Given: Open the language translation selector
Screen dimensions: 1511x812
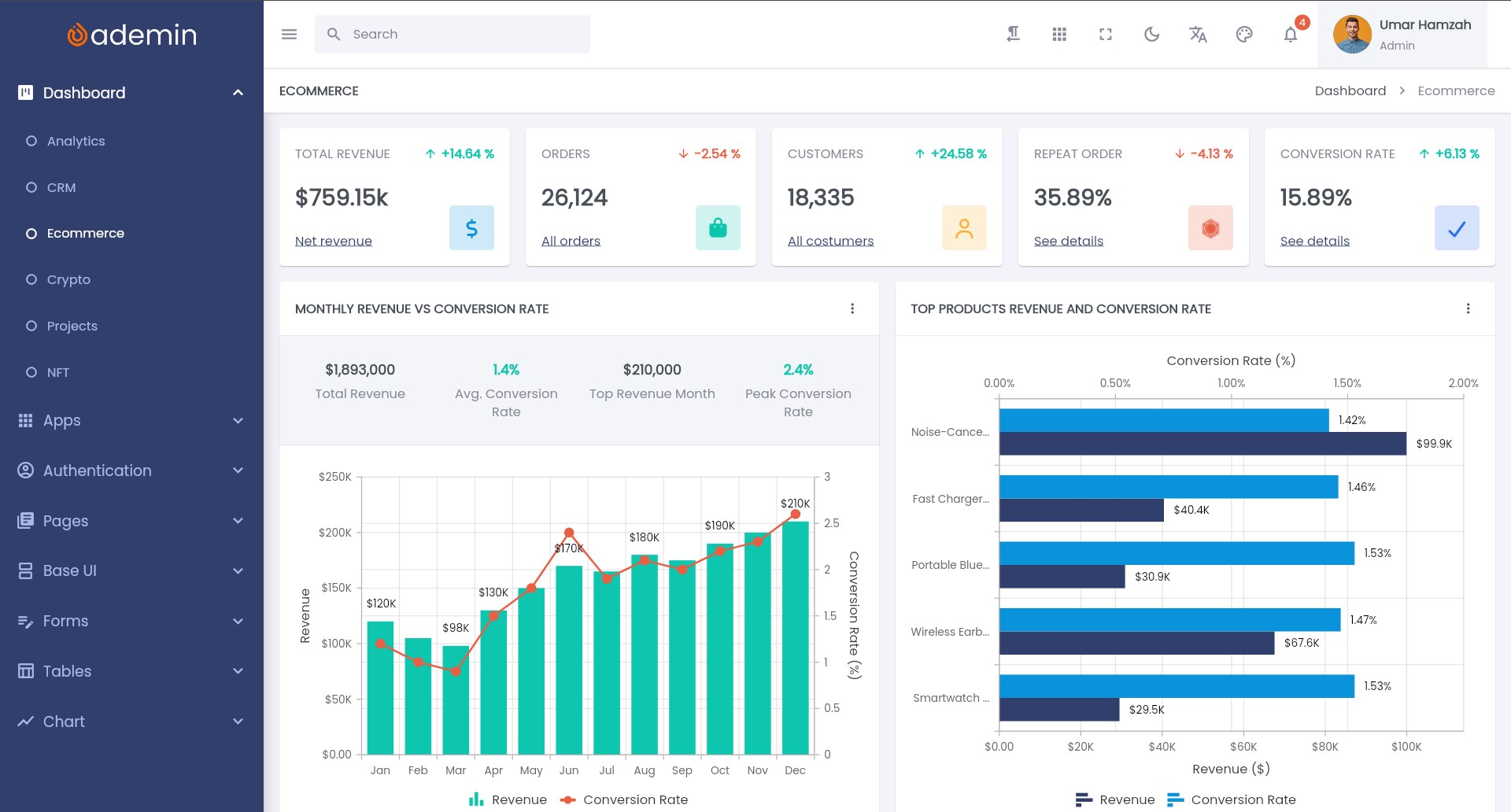Looking at the screenshot, I should 1198,35.
